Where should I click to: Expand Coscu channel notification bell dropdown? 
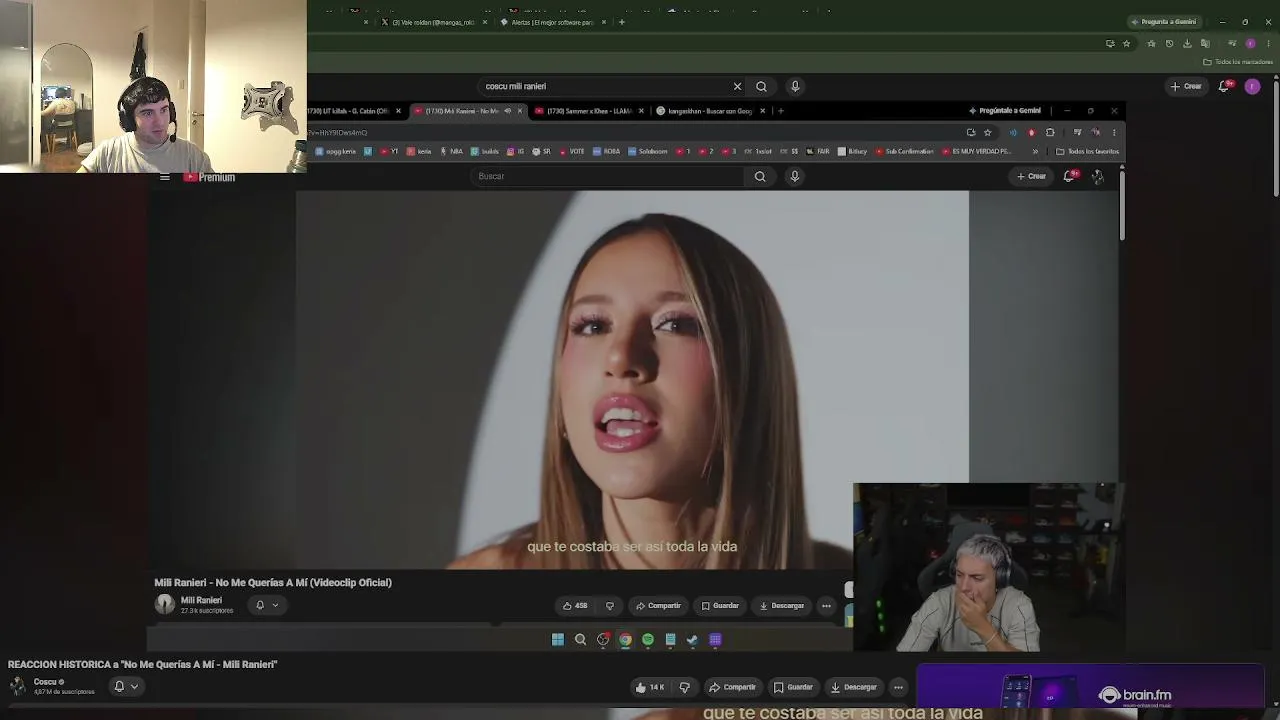[x=126, y=686]
